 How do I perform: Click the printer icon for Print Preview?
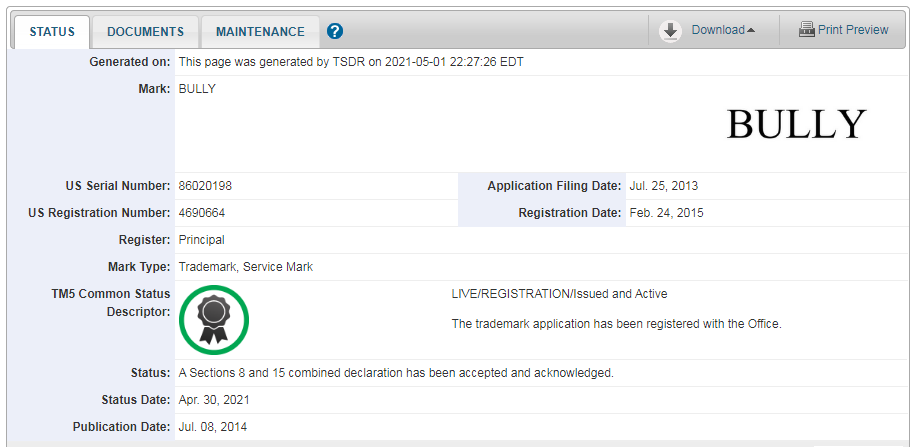click(806, 30)
